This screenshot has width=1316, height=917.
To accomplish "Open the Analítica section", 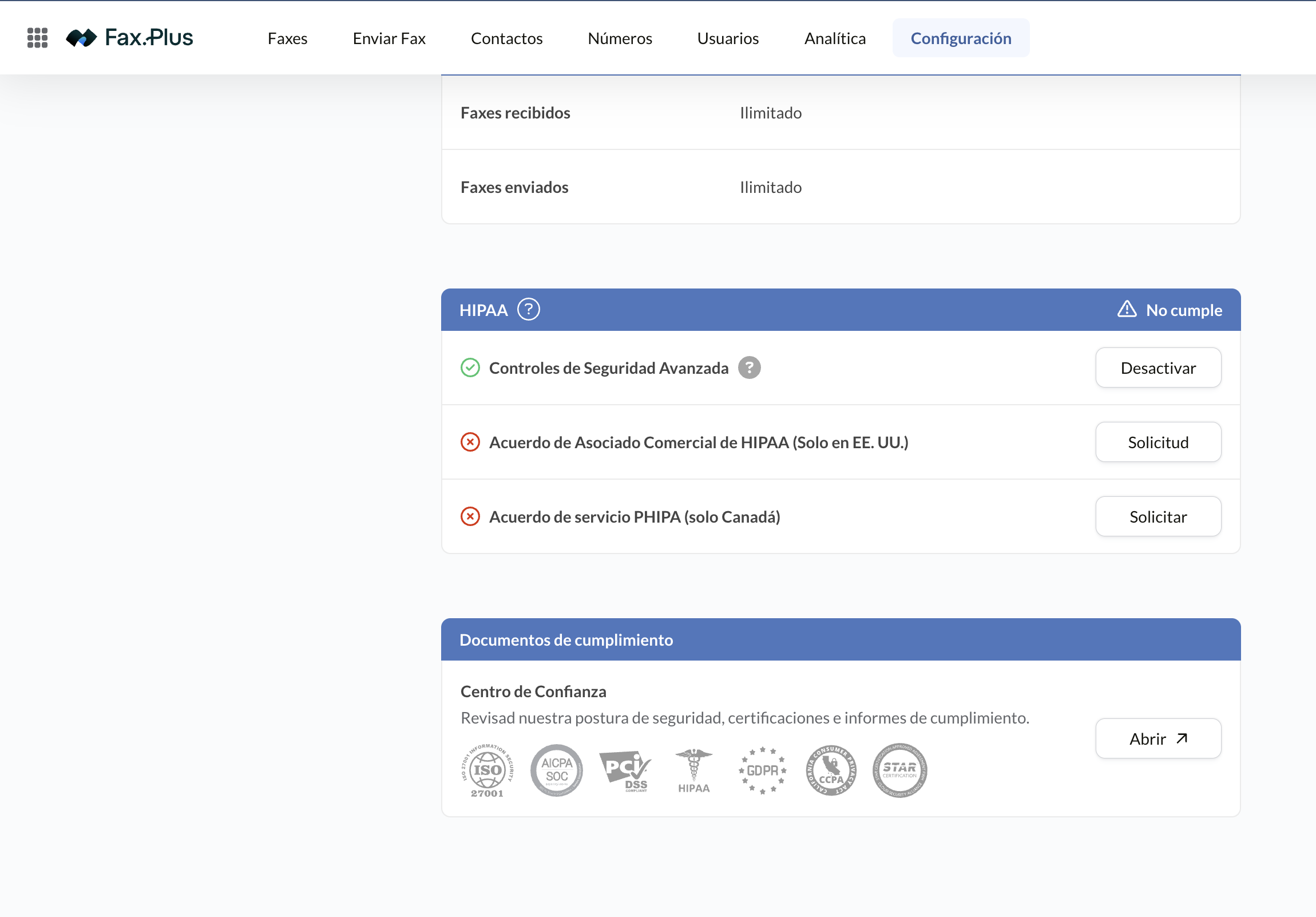I will coord(835,38).
